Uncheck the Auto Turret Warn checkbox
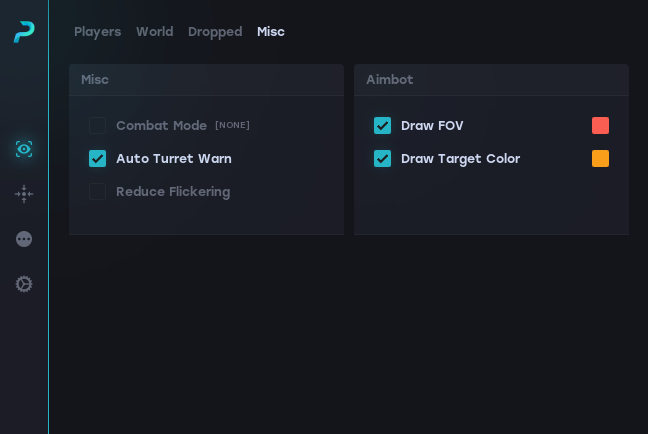Image resolution: width=648 pixels, height=434 pixels. tap(98, 158)
